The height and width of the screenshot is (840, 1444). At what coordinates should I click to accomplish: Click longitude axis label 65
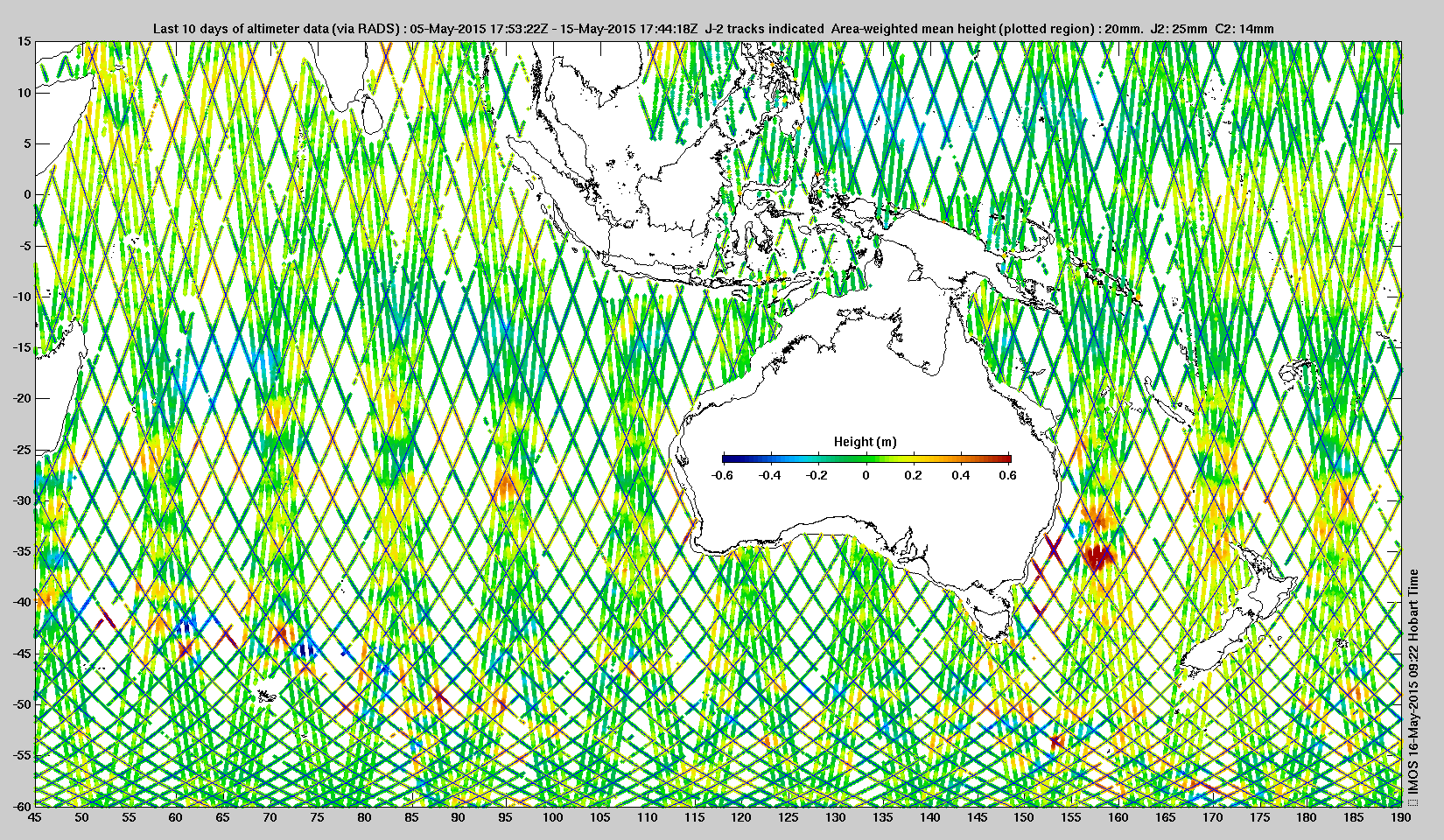222,817
